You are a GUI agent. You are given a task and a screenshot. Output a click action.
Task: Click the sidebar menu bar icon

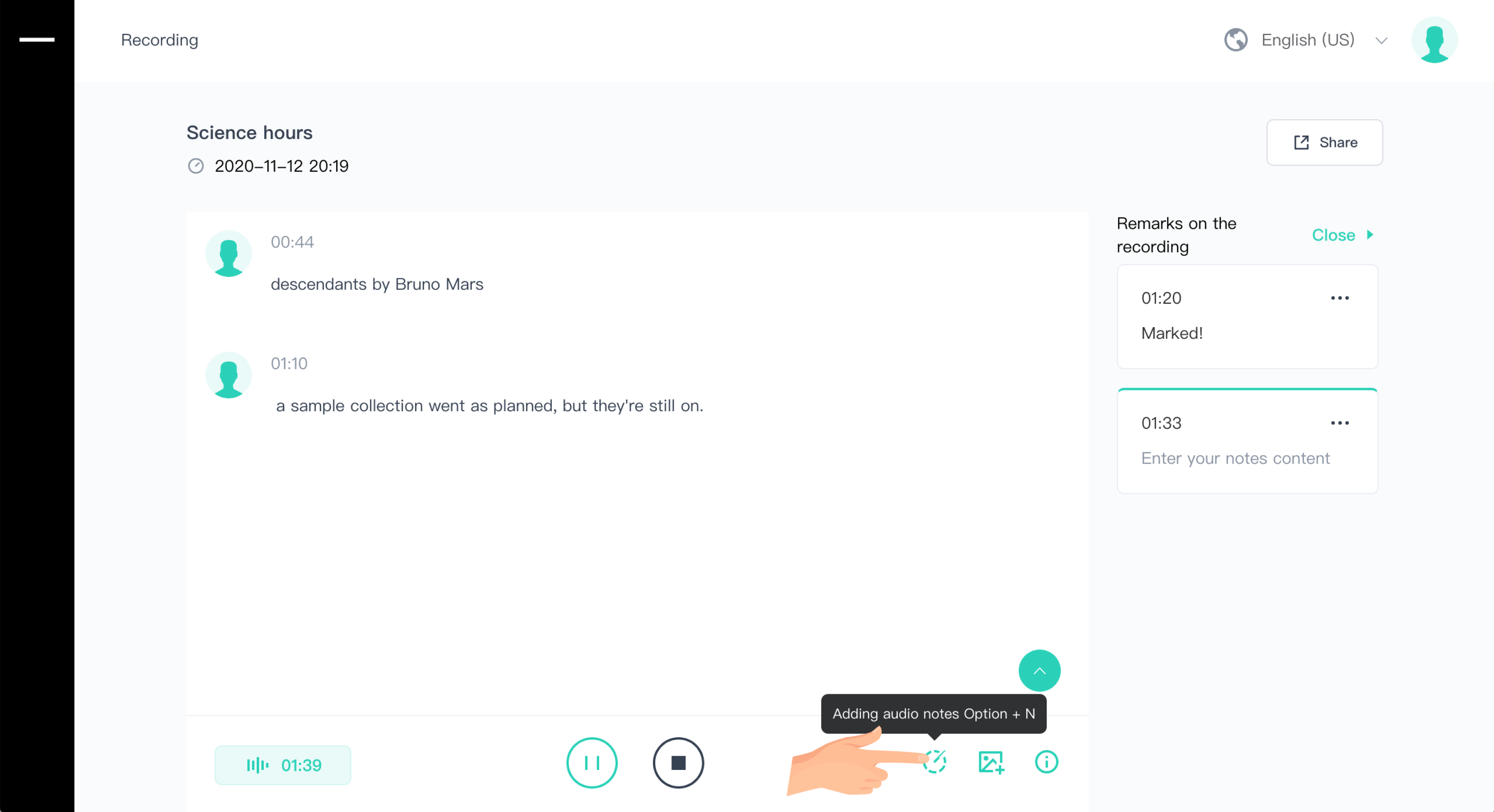coord(36,39)
